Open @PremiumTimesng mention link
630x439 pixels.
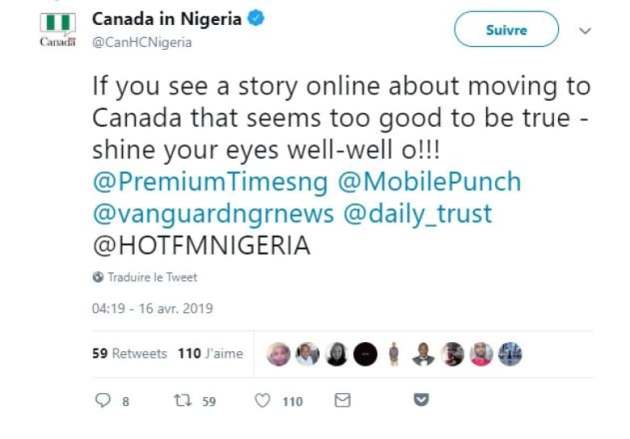(210, 182)
